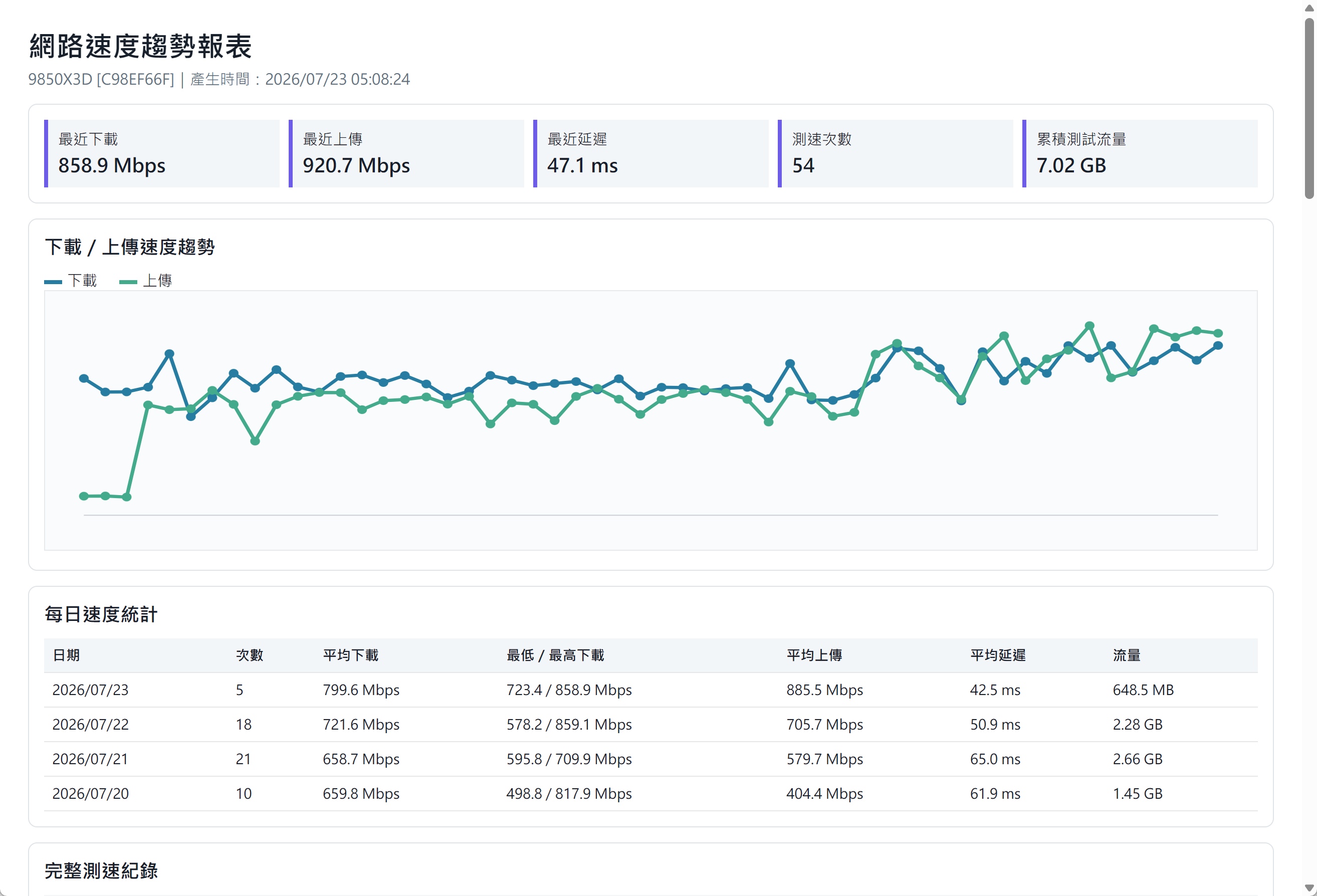Click the count 21 cell

click(x=244, y=759)
